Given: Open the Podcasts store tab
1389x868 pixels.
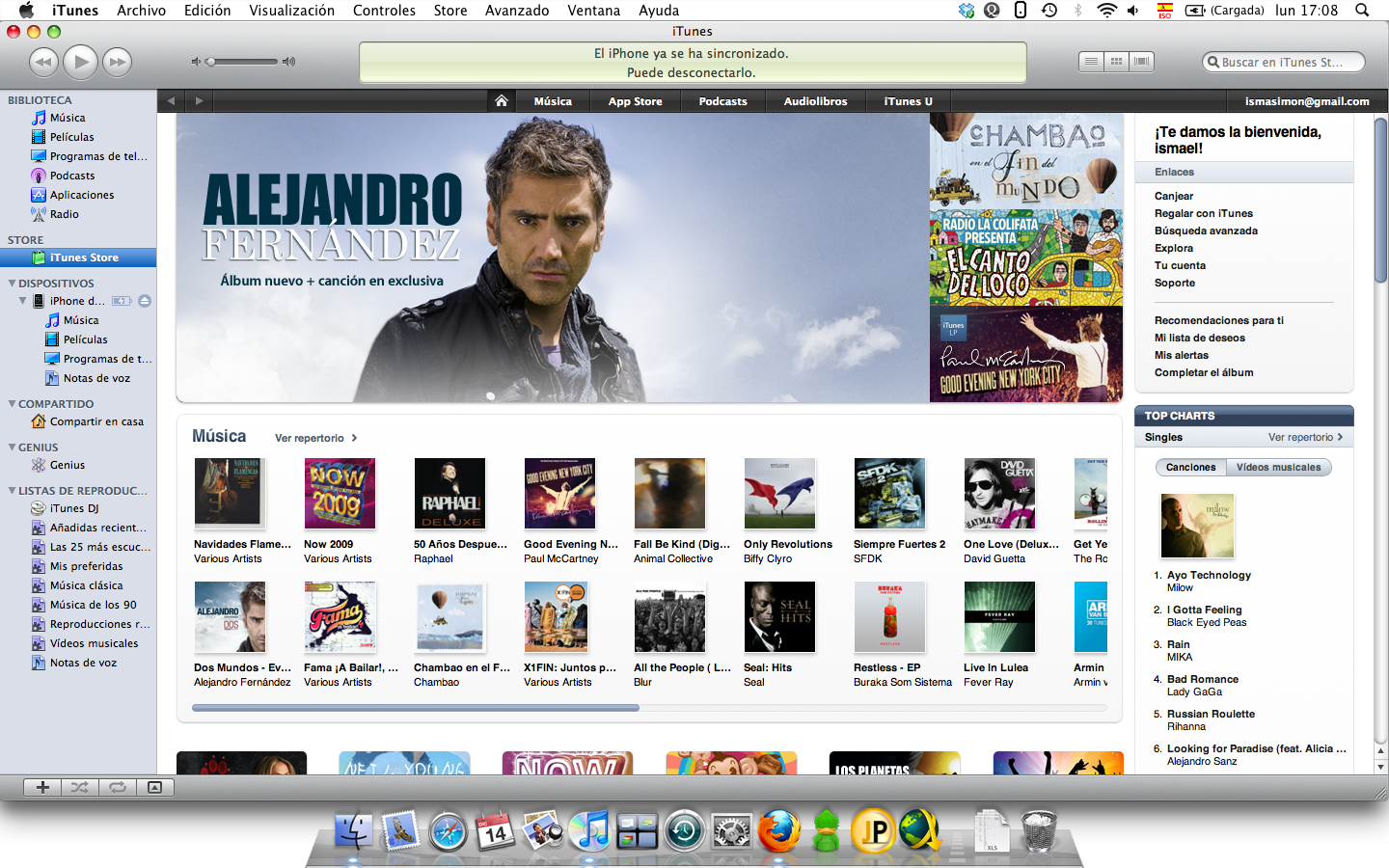Looking at the screenshot, I should tap(722, 101).
